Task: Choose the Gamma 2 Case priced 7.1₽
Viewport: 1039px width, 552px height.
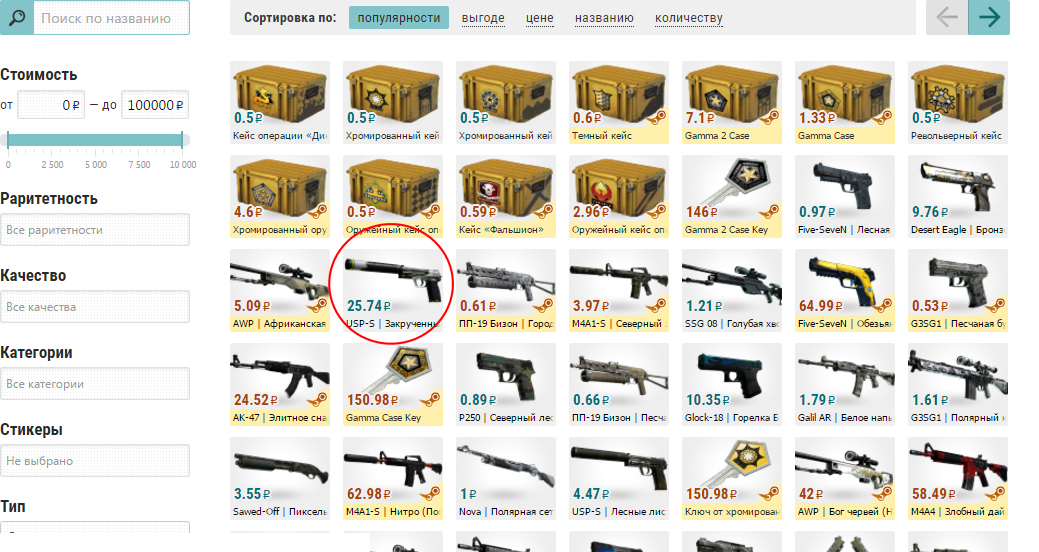Action: pyautogui.click(x=732, y=102)
